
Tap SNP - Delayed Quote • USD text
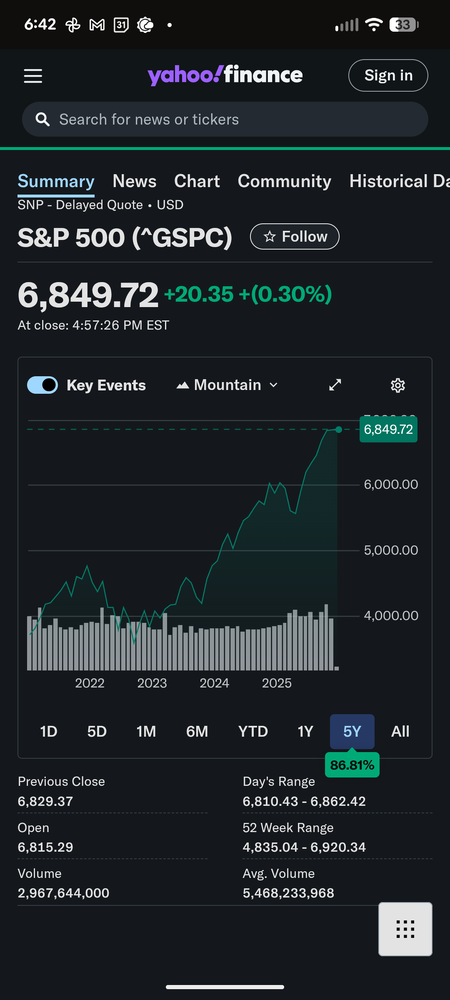[x=100, y=205]
